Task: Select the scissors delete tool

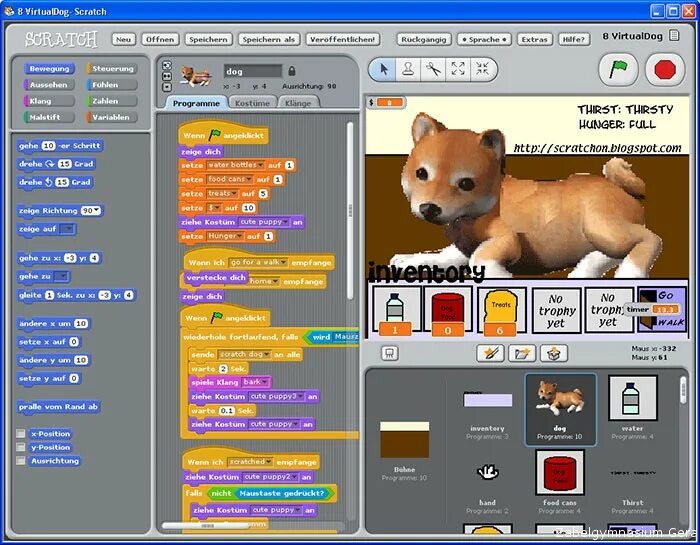Action: pos(433,69)
